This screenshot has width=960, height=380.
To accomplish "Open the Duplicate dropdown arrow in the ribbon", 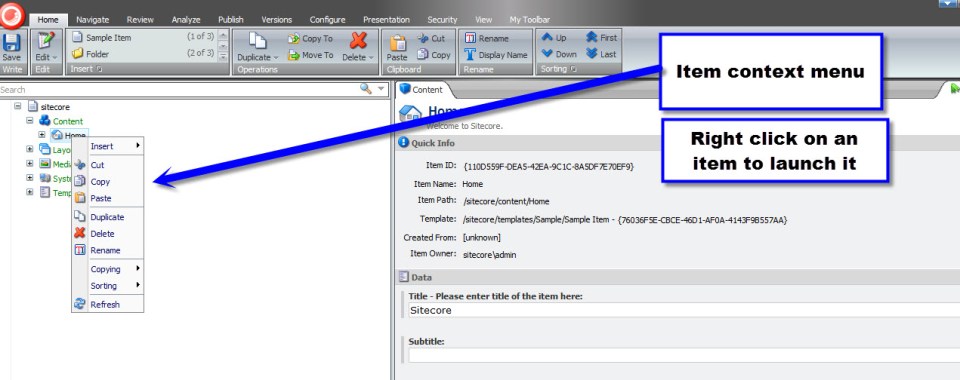I will (x=276, y=58).
